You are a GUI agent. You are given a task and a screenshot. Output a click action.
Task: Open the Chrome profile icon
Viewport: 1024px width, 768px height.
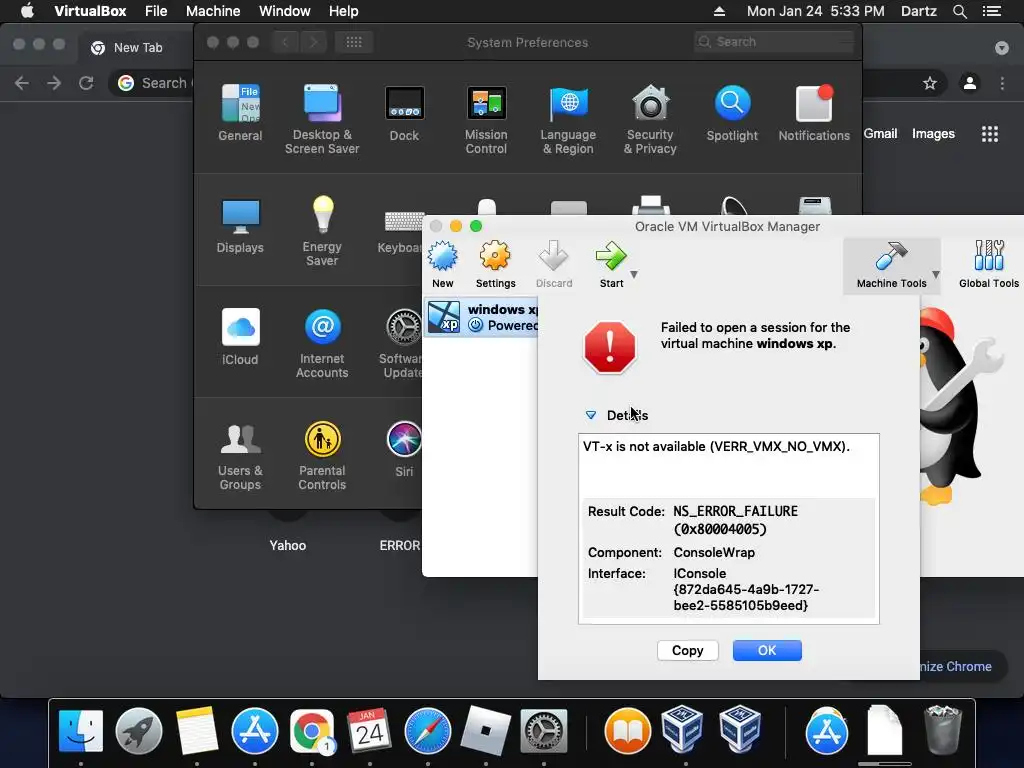click(970, 83)
